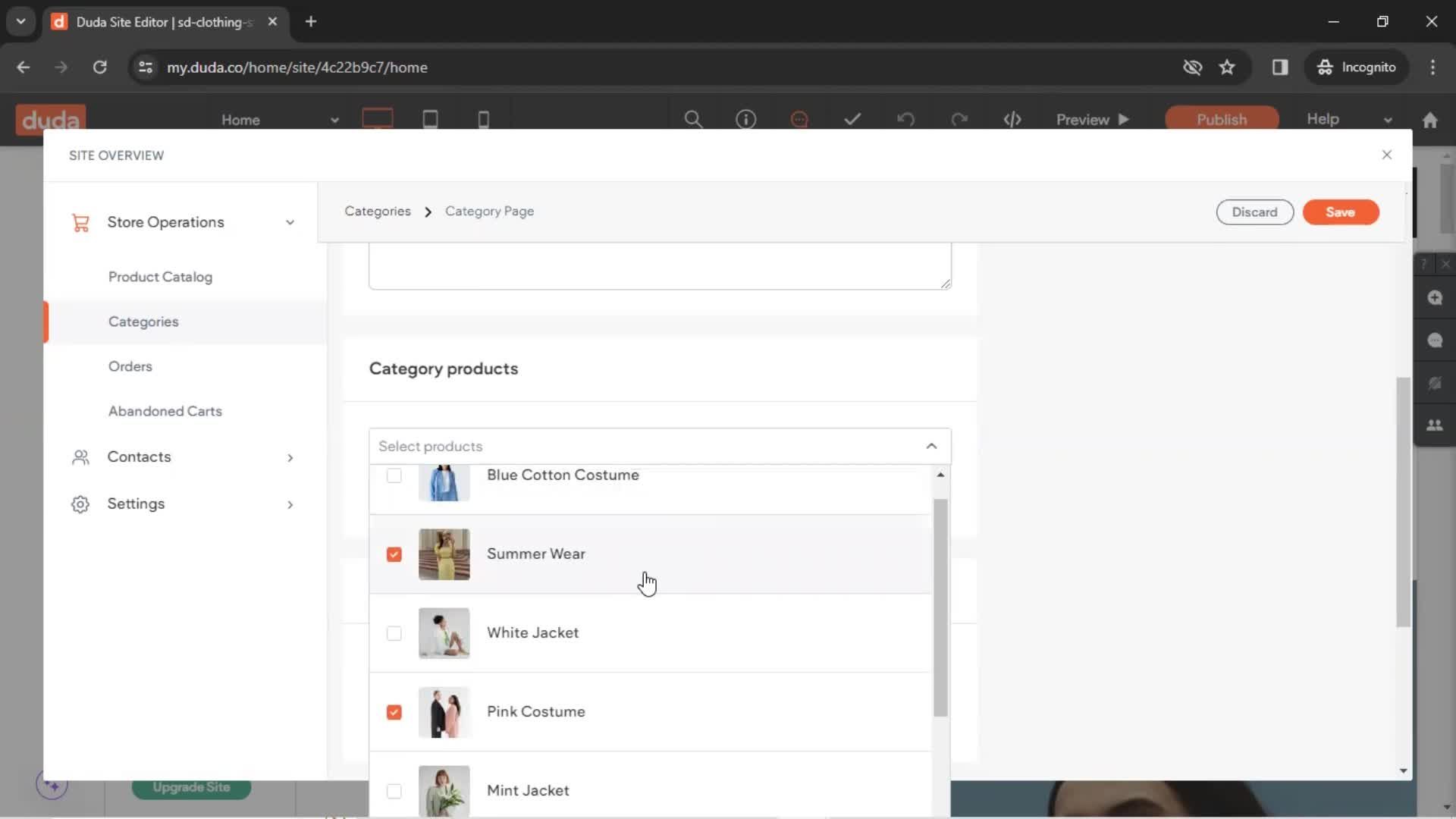1456x819 pixels.
Task: Select Categories in sidebar
Action: [x=143, y=322]
